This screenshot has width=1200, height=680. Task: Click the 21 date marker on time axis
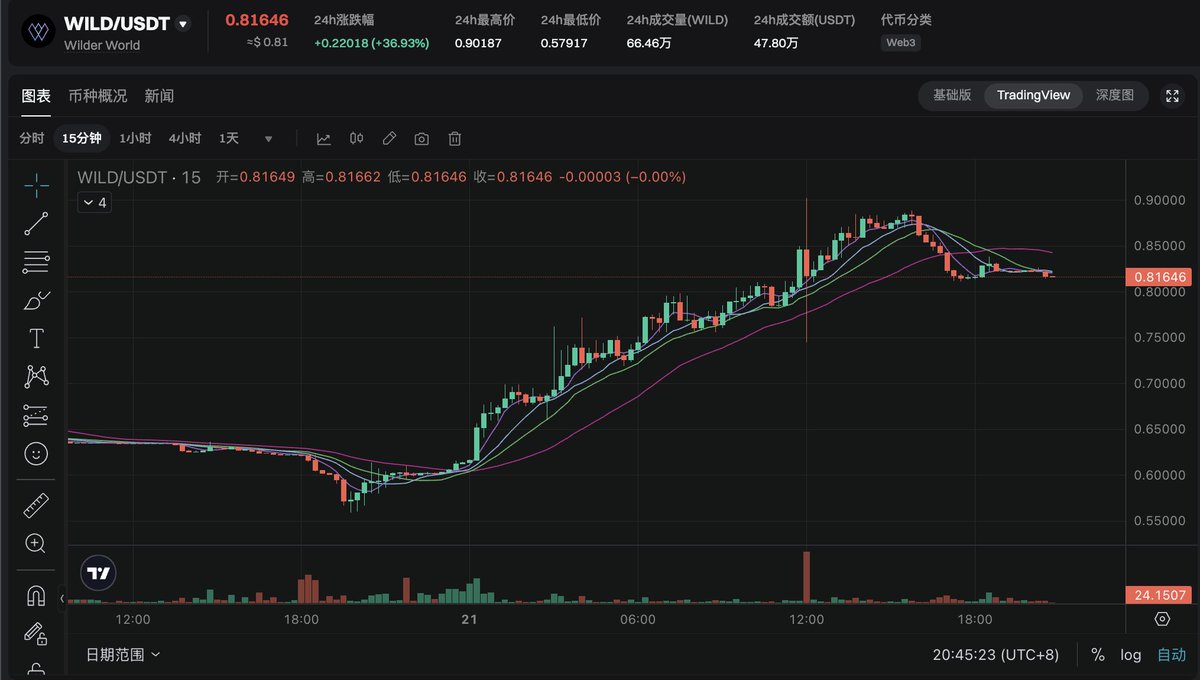click(469, 620)
